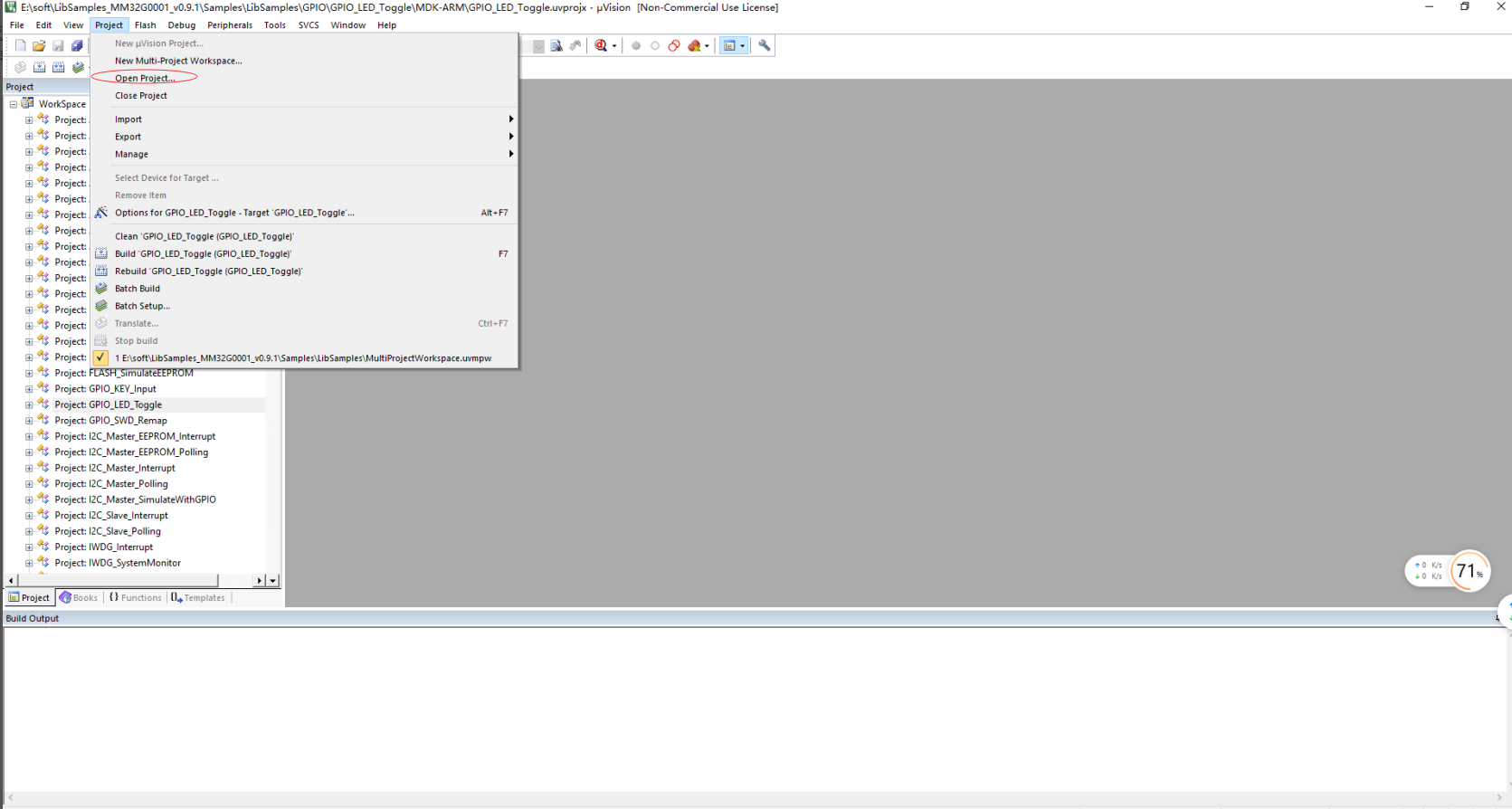
Task: Switch to the Books tab
Action: click(x=79, y=597)
